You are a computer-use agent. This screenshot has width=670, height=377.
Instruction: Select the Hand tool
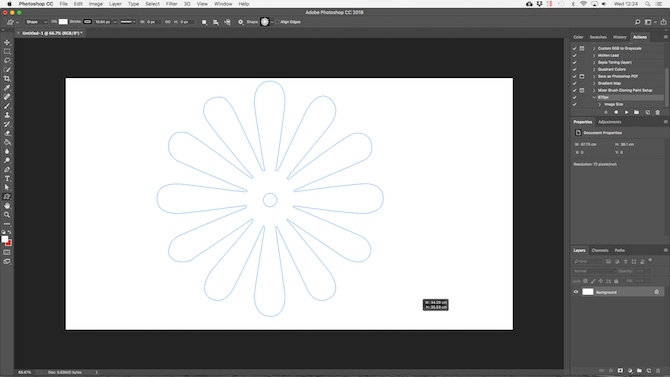(x=7, y=206)
